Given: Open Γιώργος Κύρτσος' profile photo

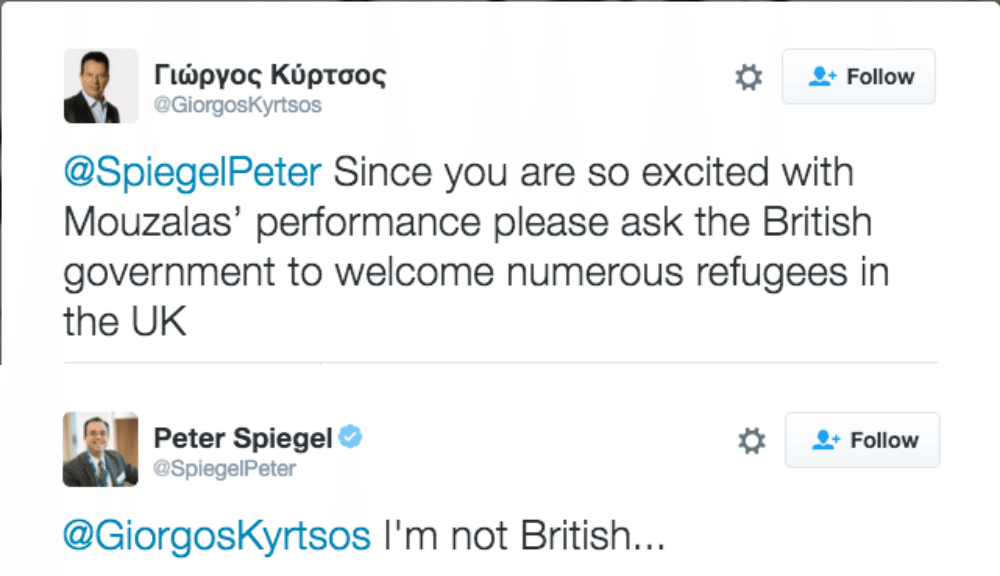Looking at the screenshot, I should pyautogui.click(x=100, y=86).
